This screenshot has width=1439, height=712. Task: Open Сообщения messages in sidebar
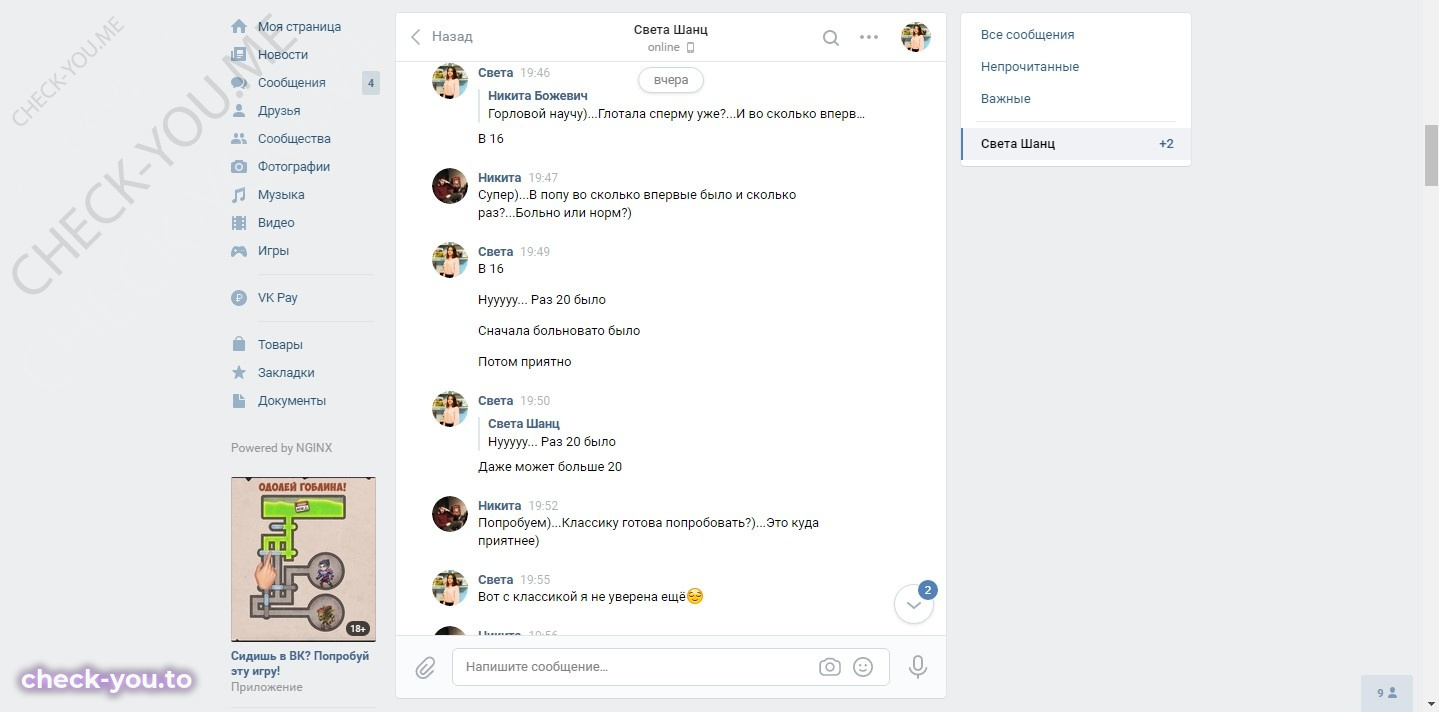pos(290,83)
